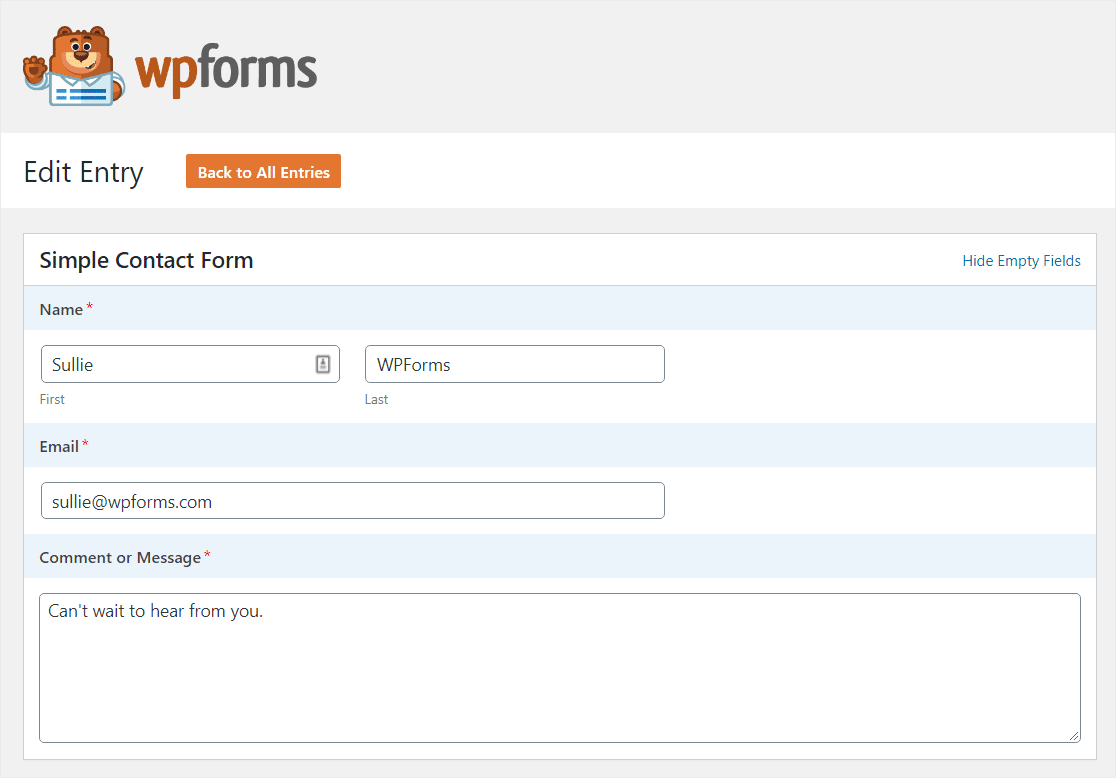Click the WPForms bear mascot logo
The height and width of the screenshot is (778, 1116).
[74, 66]
